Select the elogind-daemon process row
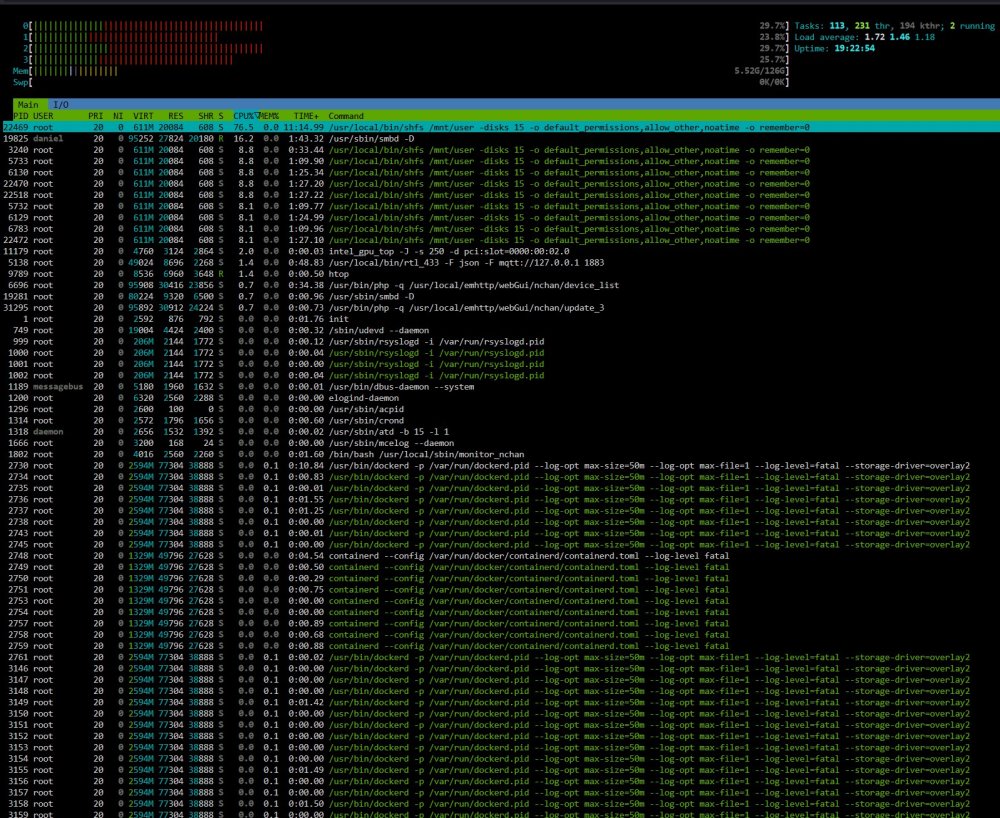The width and height of the screenshot is (1000, 818). coord(500,398)
